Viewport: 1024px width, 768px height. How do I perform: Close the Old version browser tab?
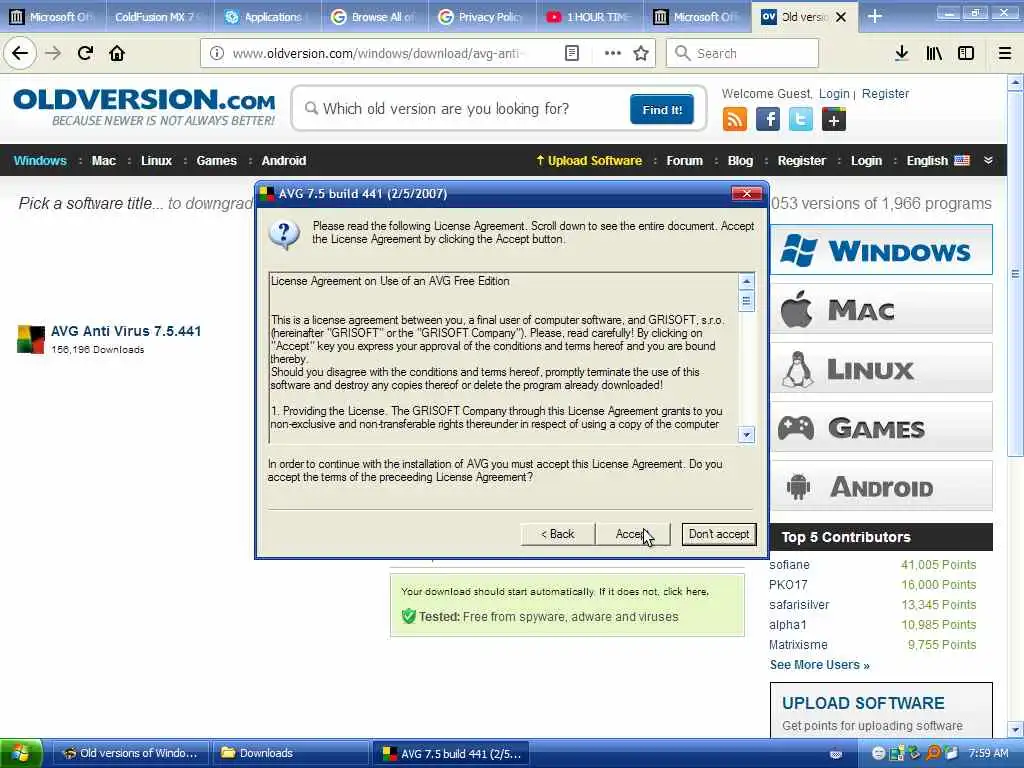[841, 17]
